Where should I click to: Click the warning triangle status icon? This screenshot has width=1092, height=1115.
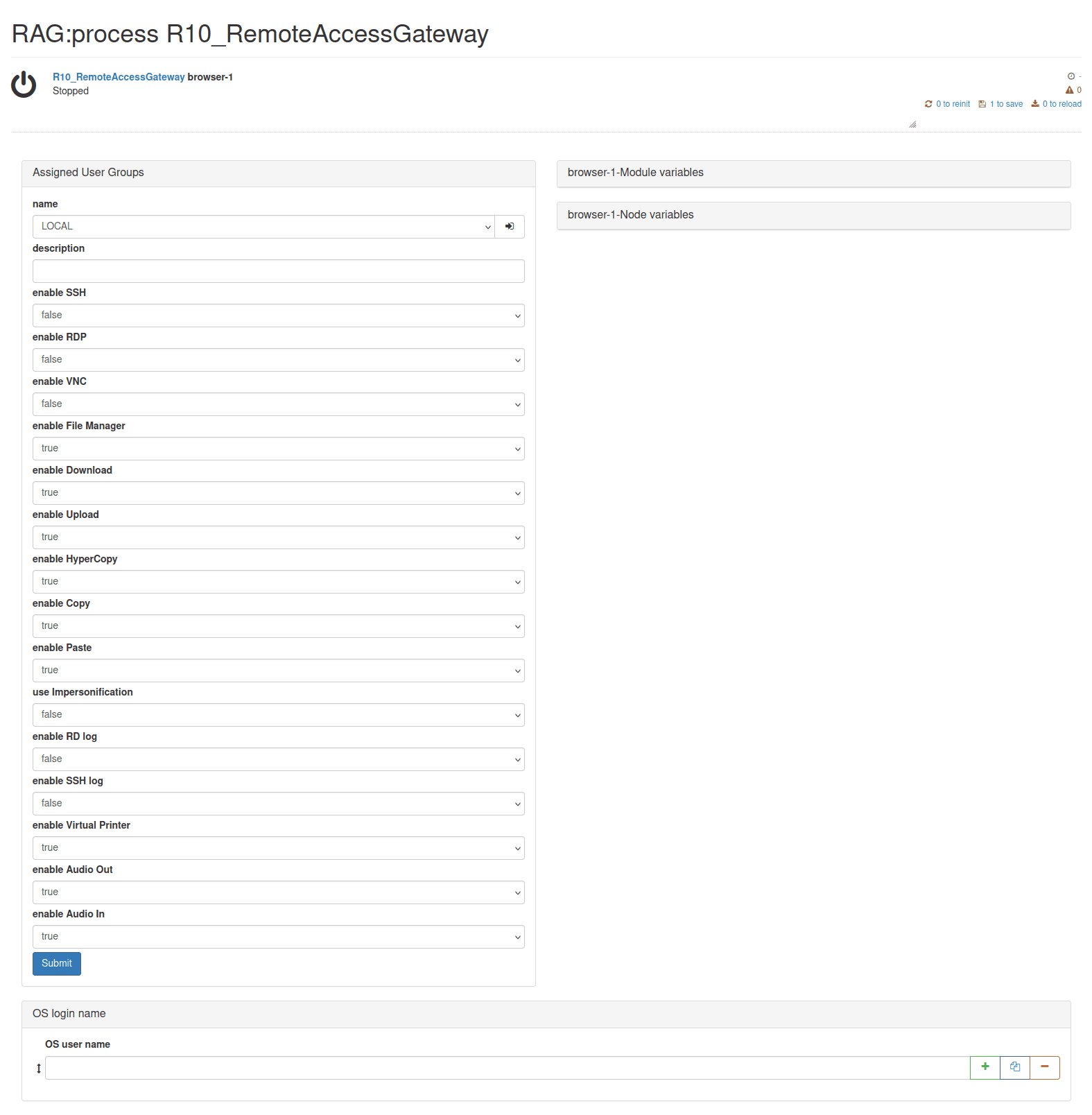tap(1069, 90)
